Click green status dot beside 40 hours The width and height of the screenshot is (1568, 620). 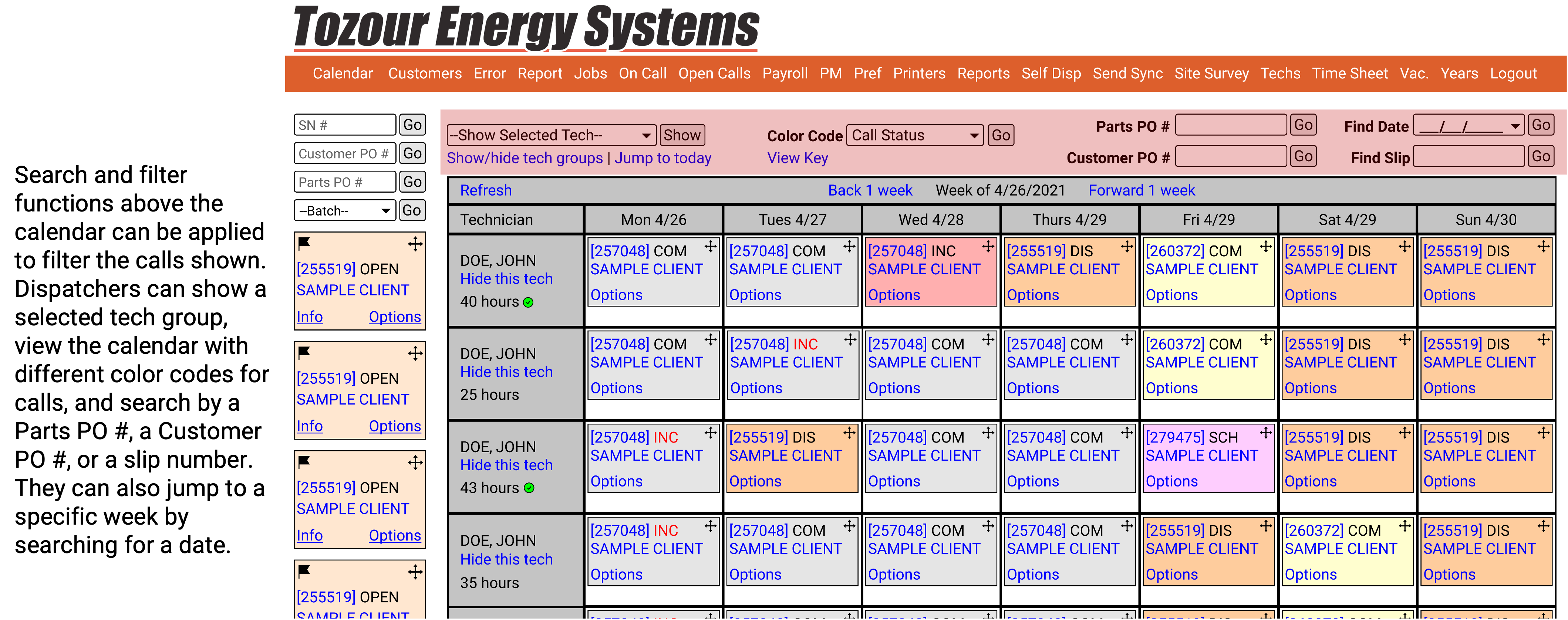528,302
